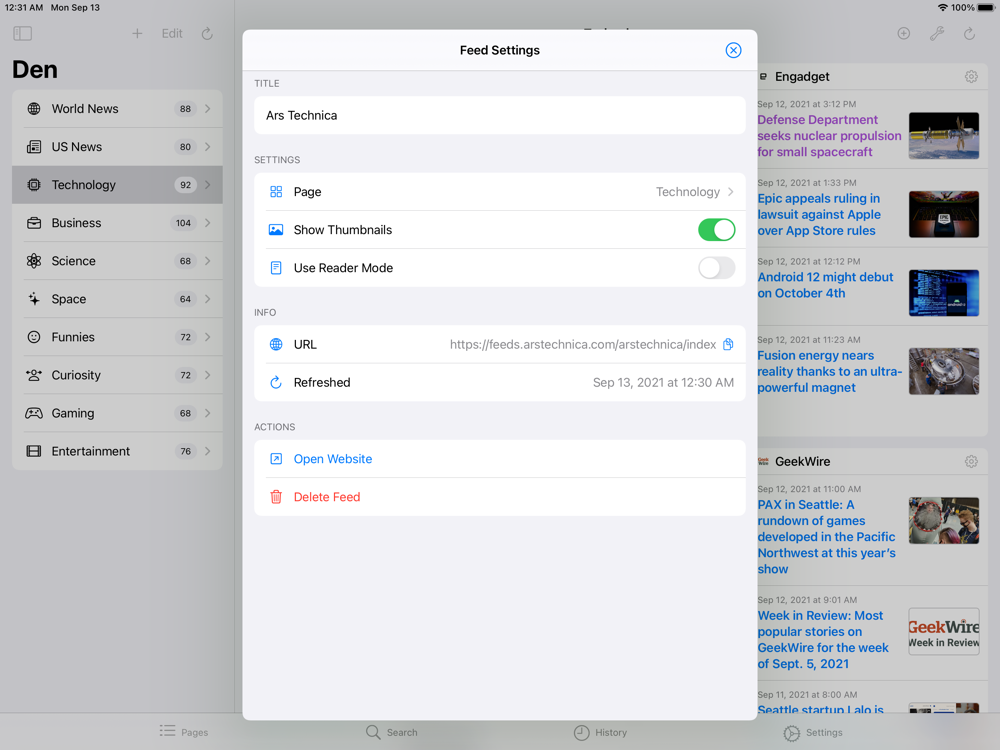Select the Technology page row
The height and width of the screenshot is (750, 1000).
tap(117, 185)
